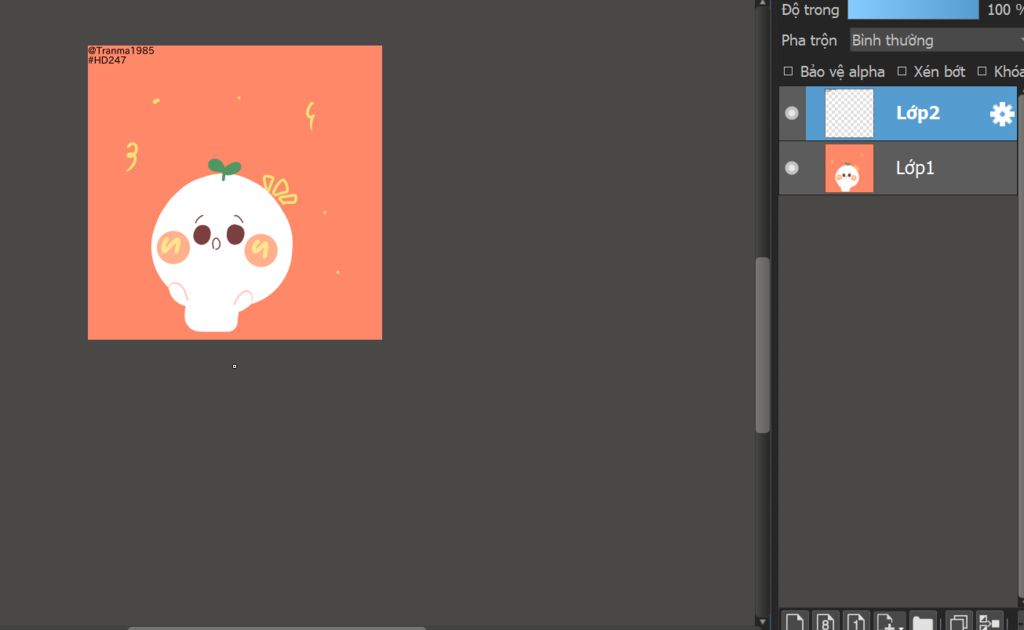Adjust the Độ trong opacity slider
Viewport: 1024px width, 630px height.
tap(912, 10)
